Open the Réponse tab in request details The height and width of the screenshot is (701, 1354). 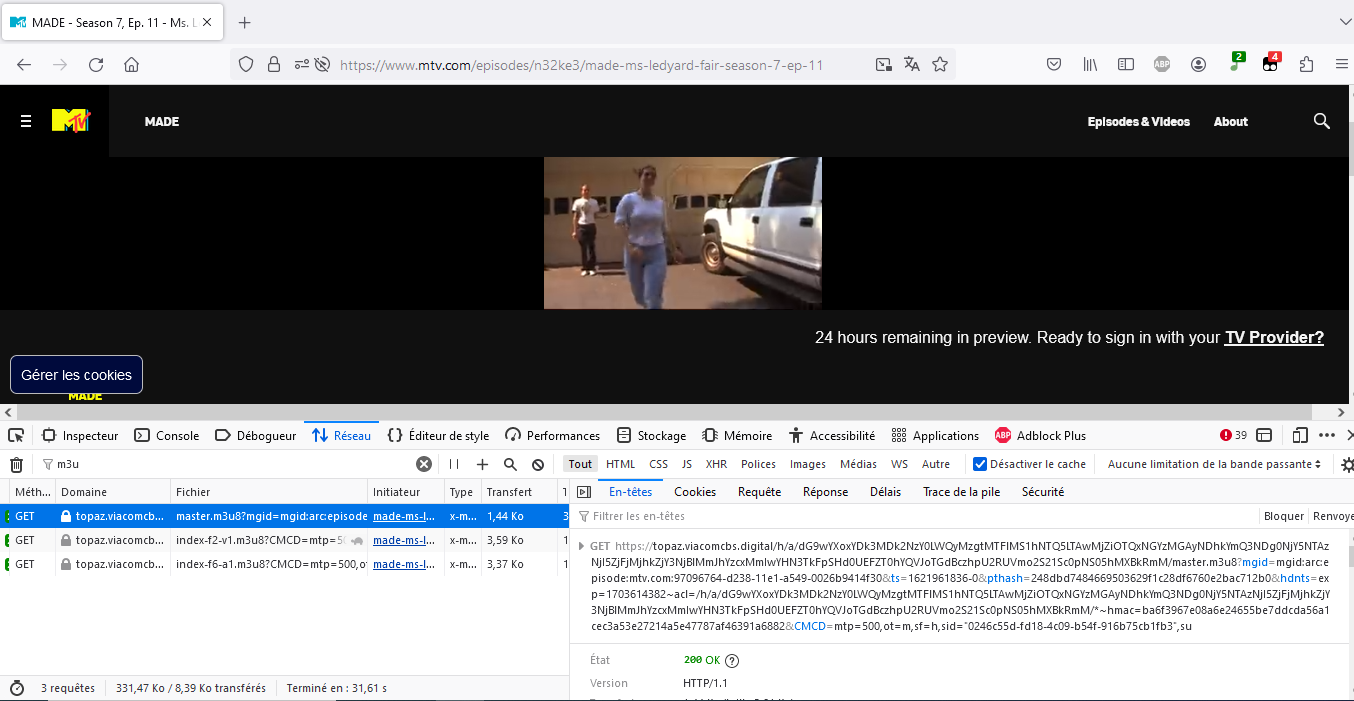click(825, 491)
